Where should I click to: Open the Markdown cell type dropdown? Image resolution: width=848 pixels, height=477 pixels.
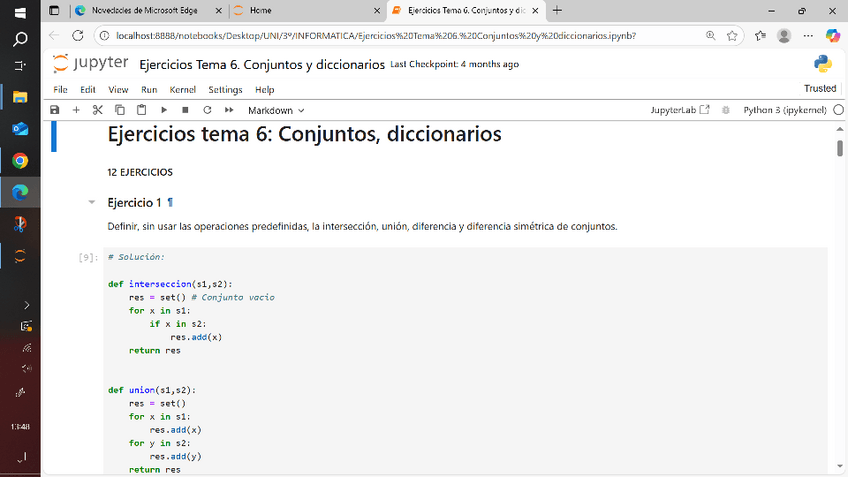[276, 110]
